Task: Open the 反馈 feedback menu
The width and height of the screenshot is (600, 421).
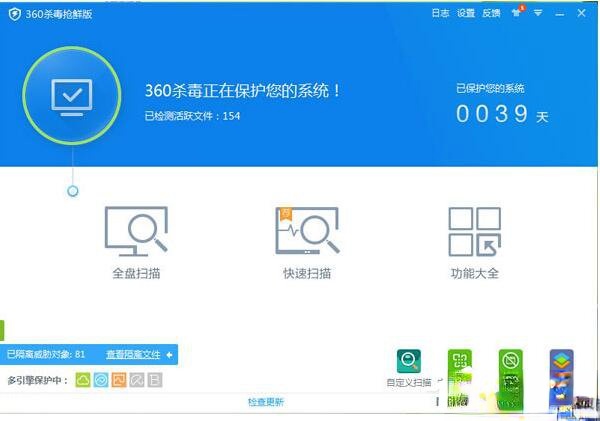Action: point(491,13)
